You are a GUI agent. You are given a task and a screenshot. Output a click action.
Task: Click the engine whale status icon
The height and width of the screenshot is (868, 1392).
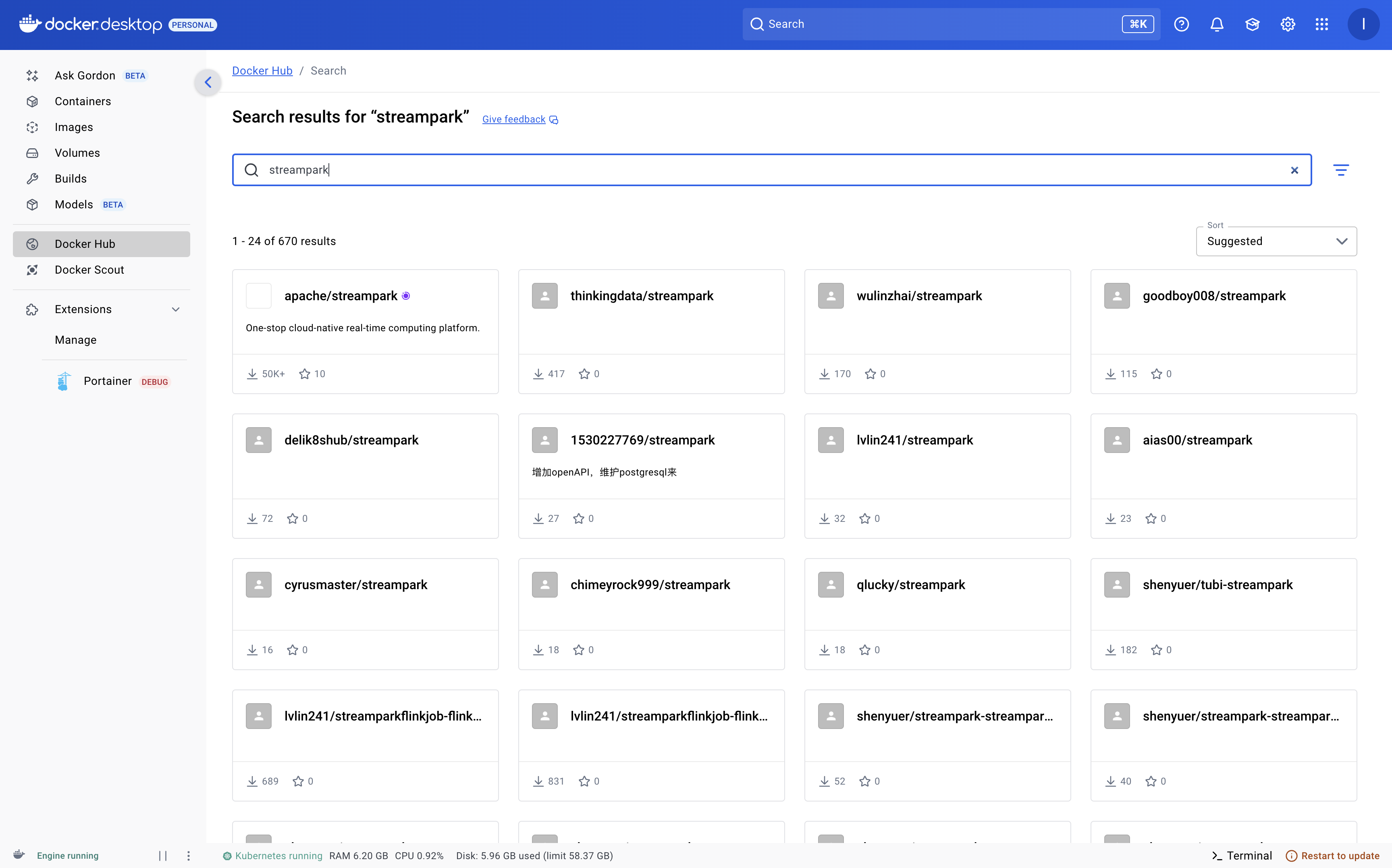click(x=19, y=855)
